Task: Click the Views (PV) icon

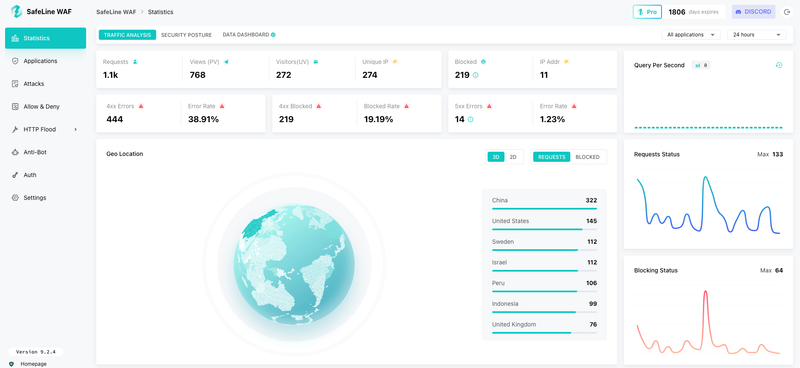Action: [x=226, y=62]
